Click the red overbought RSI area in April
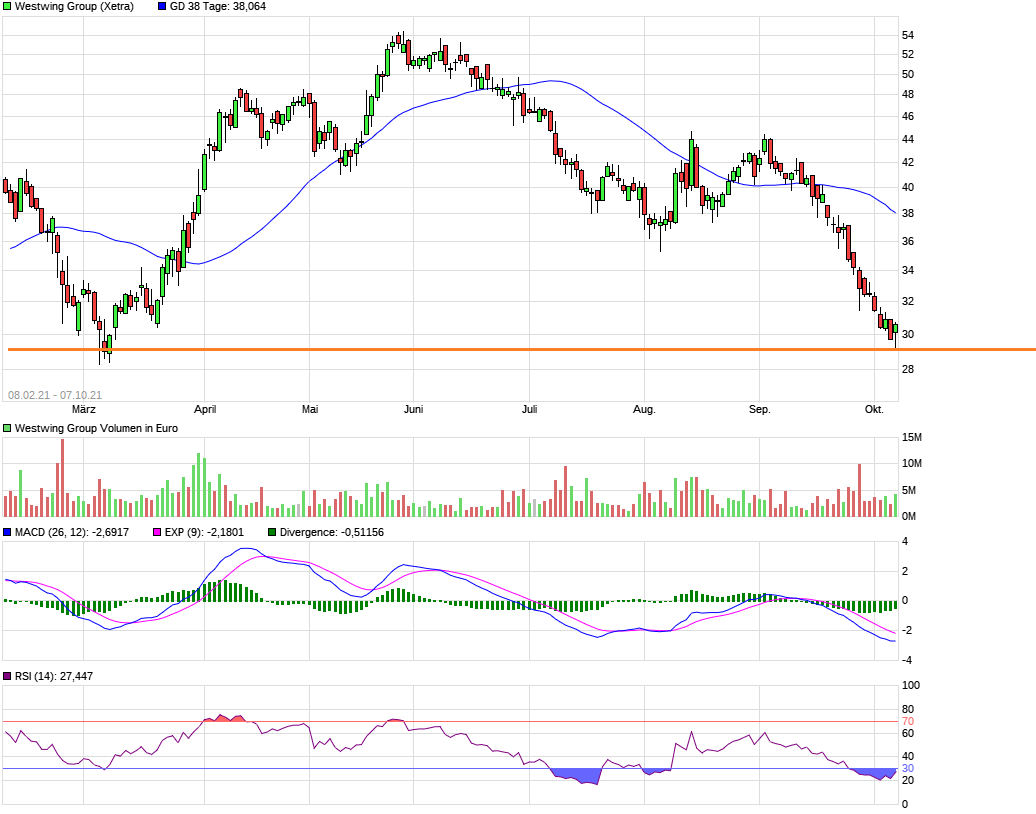Image resolution: width=1036 pixels, height=814 pixels. click(223, 718)
